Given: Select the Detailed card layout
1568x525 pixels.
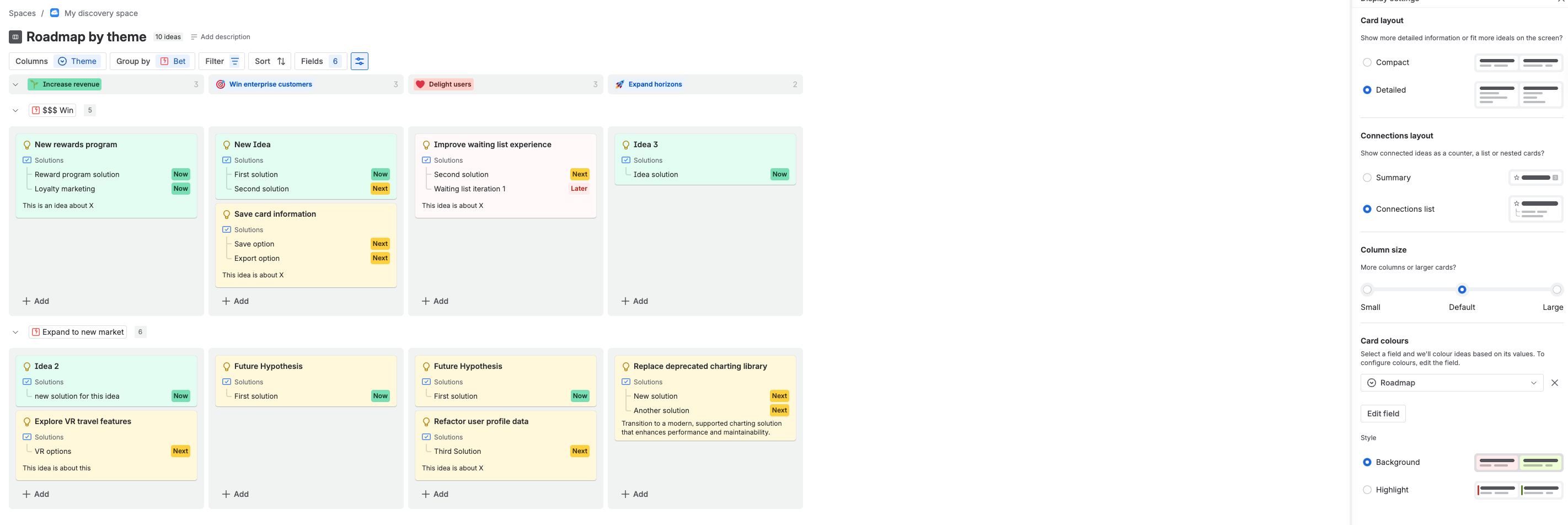Looking at the screenshot, I should point(1367,90).
